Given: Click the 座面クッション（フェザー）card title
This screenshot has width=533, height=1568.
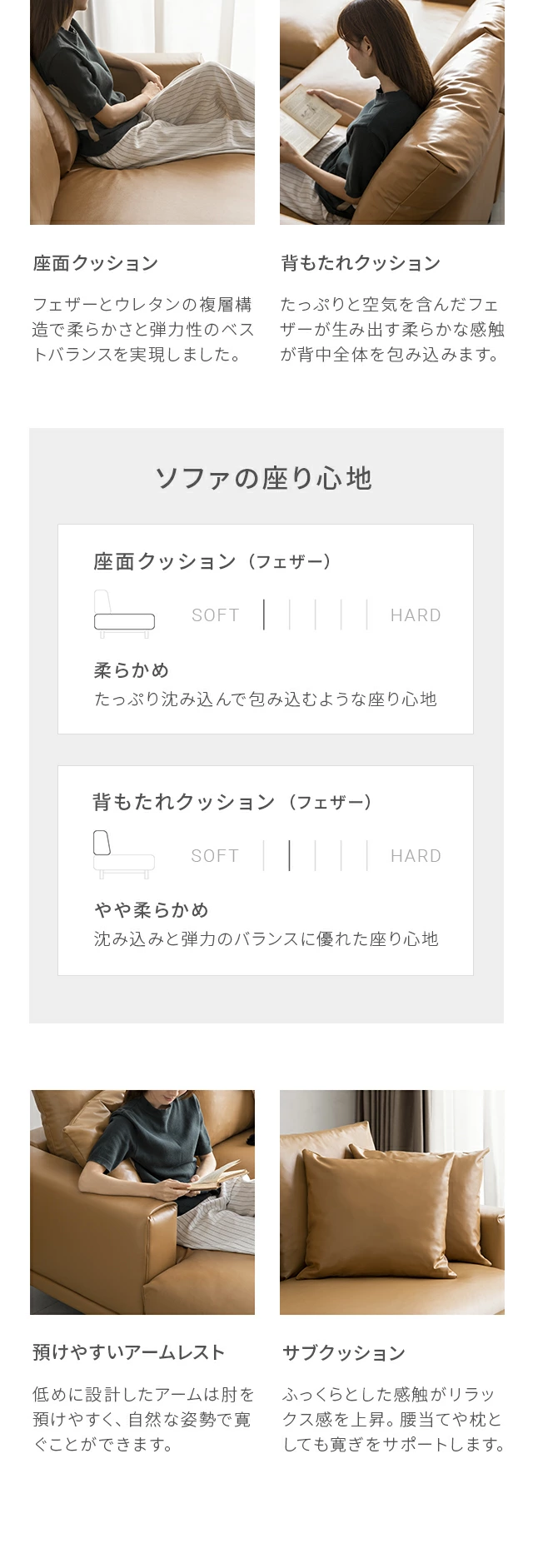Looking at the screenshot, I should [x=214, y=561].
